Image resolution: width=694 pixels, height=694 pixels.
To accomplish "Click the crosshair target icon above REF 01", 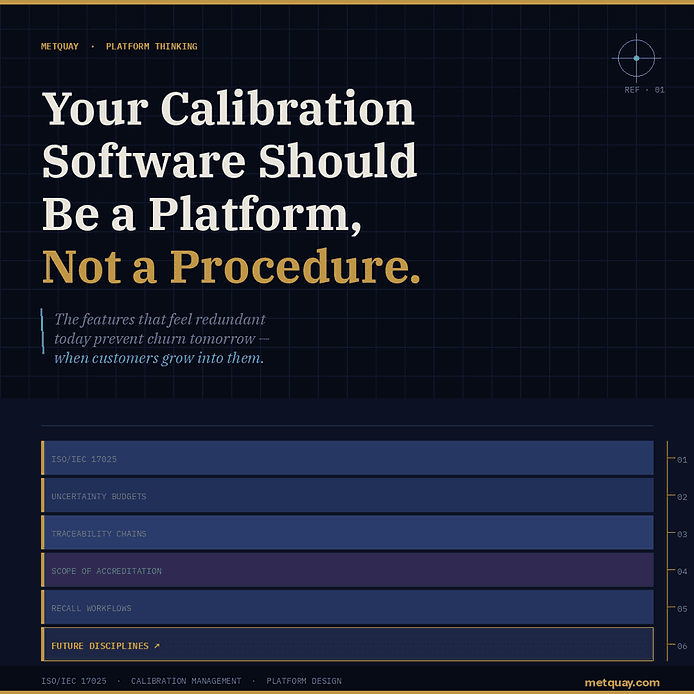I will point(636,58).
